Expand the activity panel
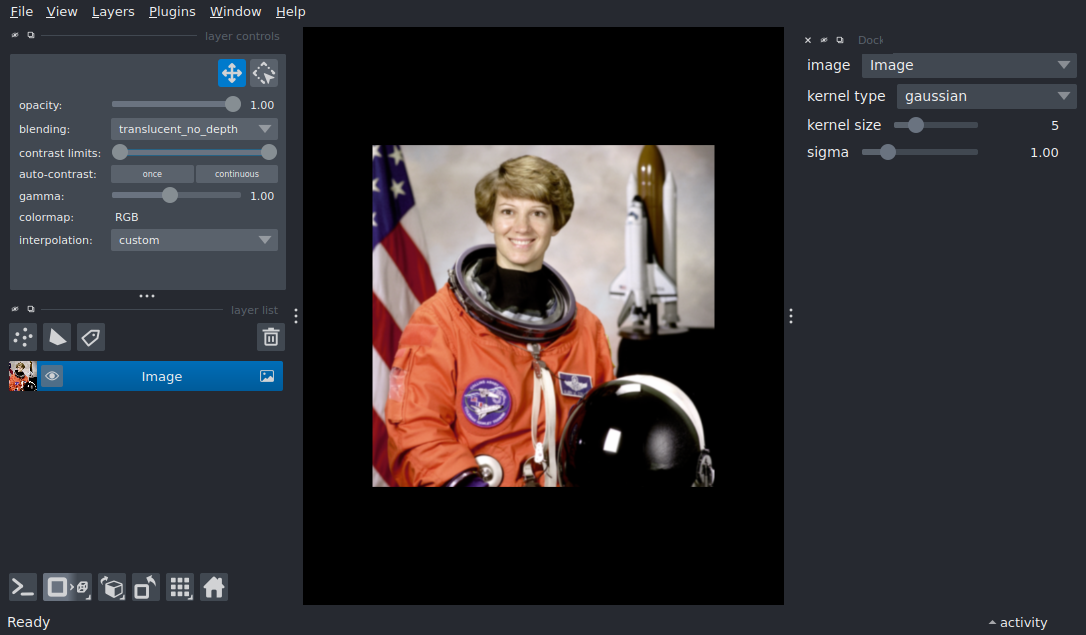Viewport: 1086px width, 635px height. point(1017,622)
